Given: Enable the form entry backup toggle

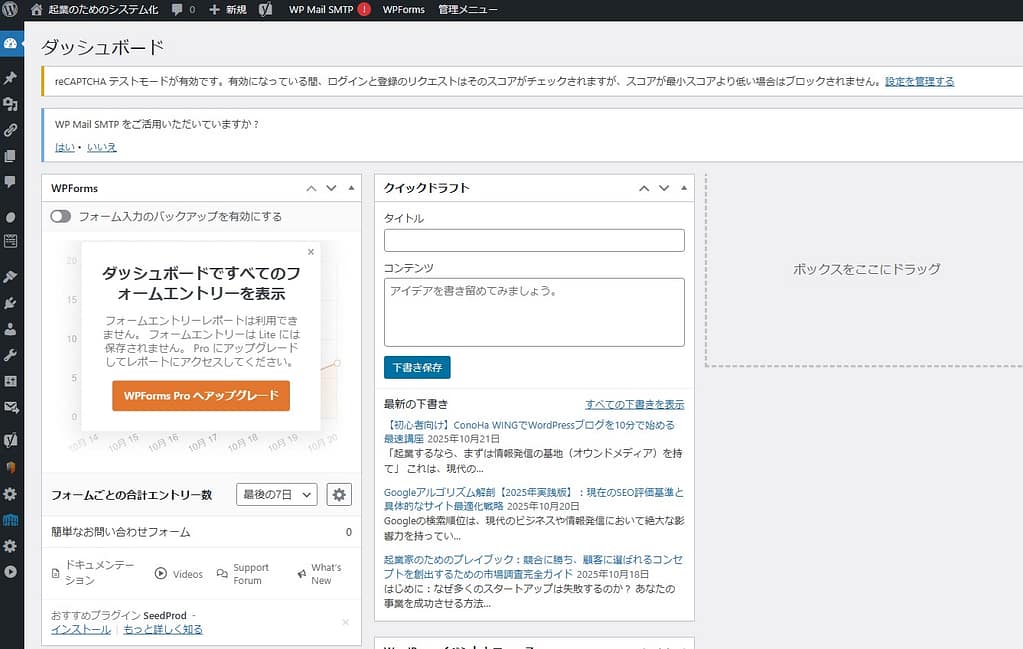Looking at the screenshot, I should click(61, 216).
